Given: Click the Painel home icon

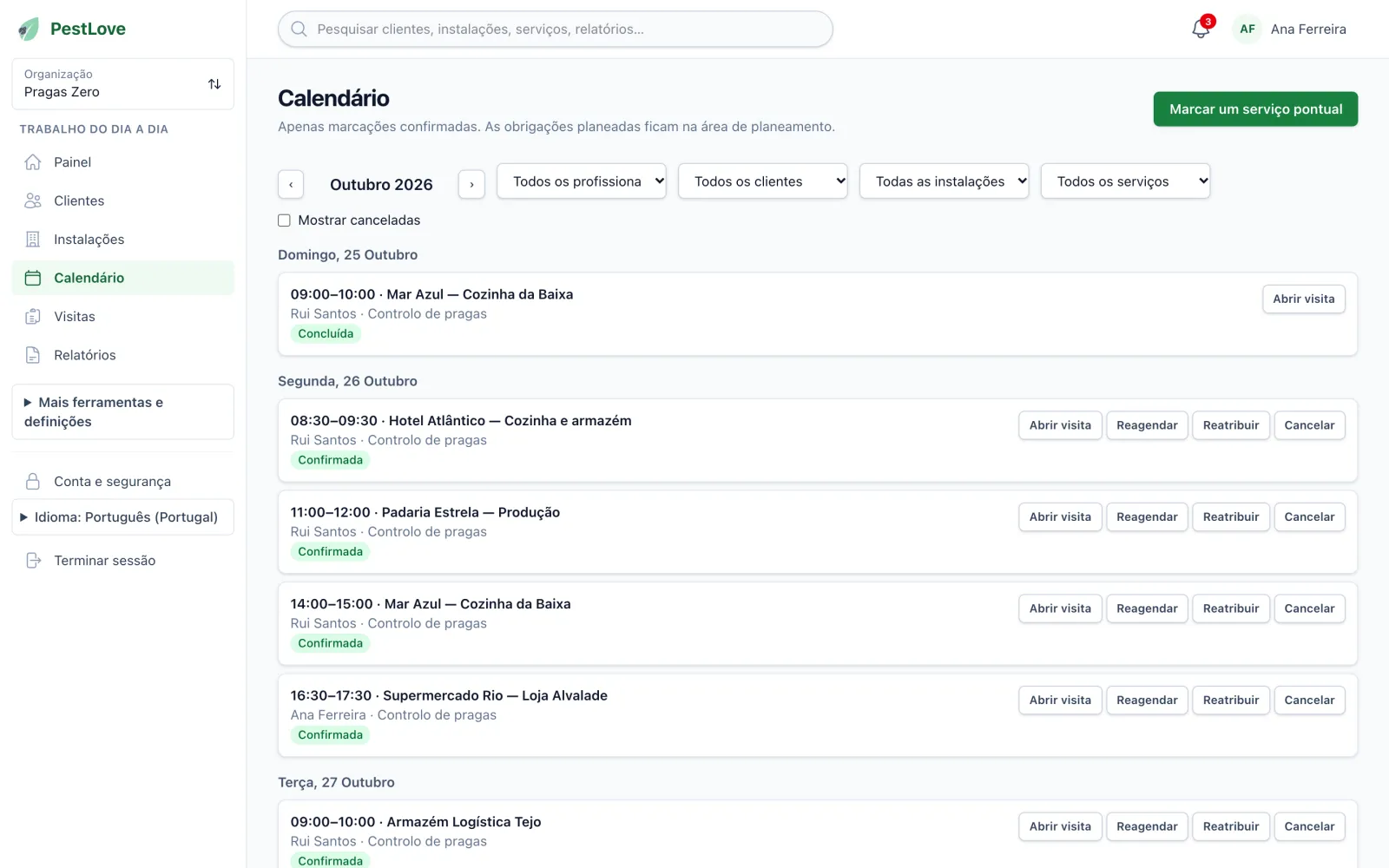Looking at the screenshot, I should [33, 162].
